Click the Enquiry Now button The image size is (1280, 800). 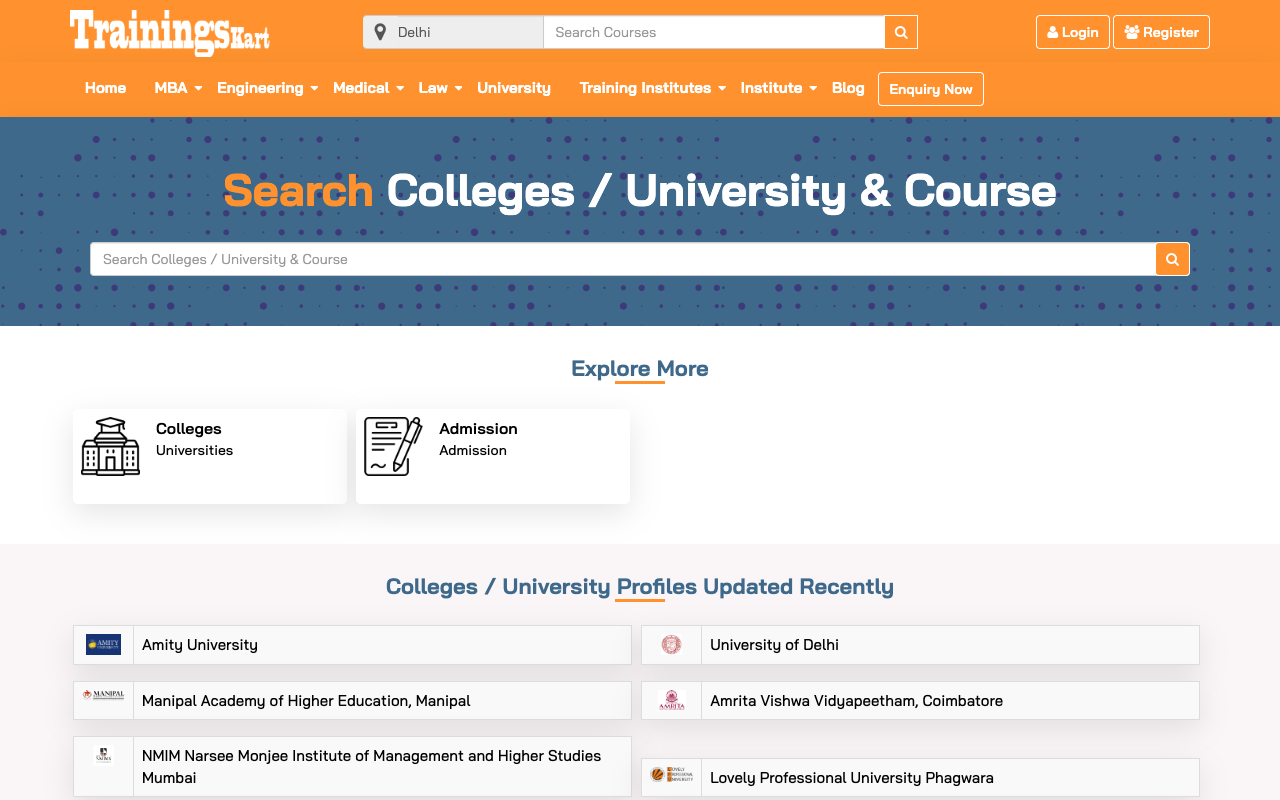click(x=931, y=89)
